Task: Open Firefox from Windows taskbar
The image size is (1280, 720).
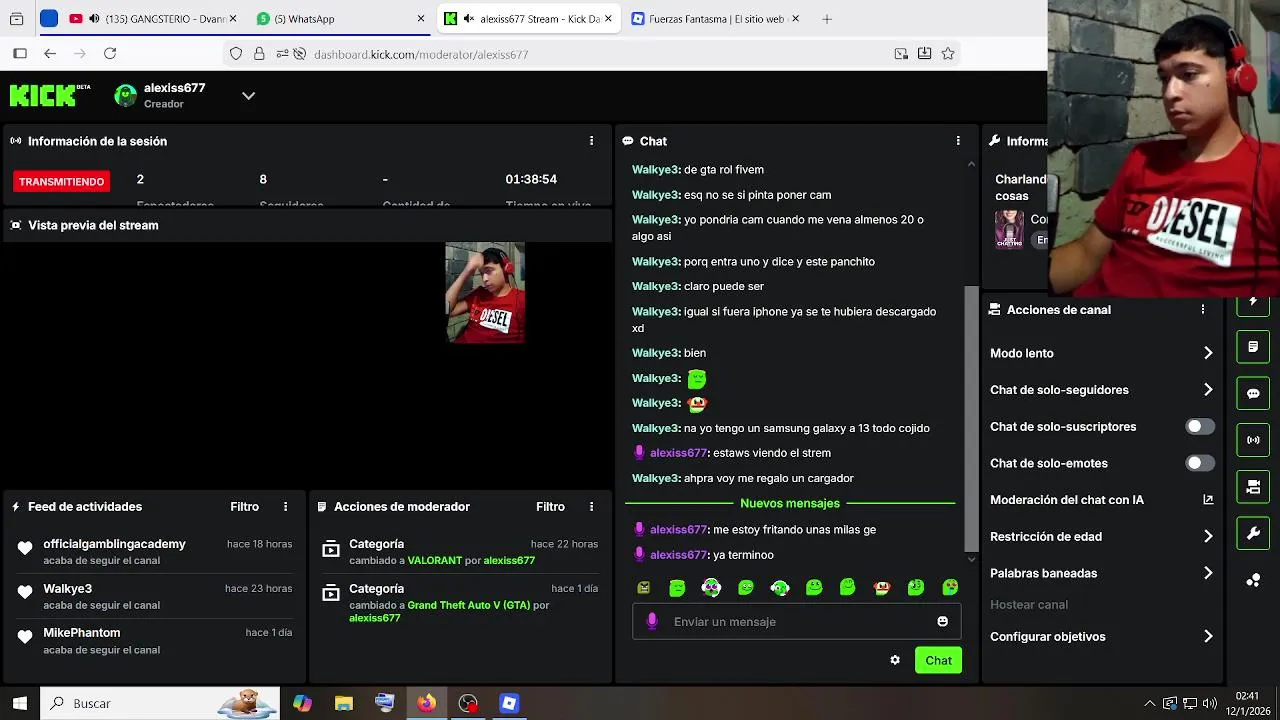Action: pyautogui.click(x=426, y=703)
